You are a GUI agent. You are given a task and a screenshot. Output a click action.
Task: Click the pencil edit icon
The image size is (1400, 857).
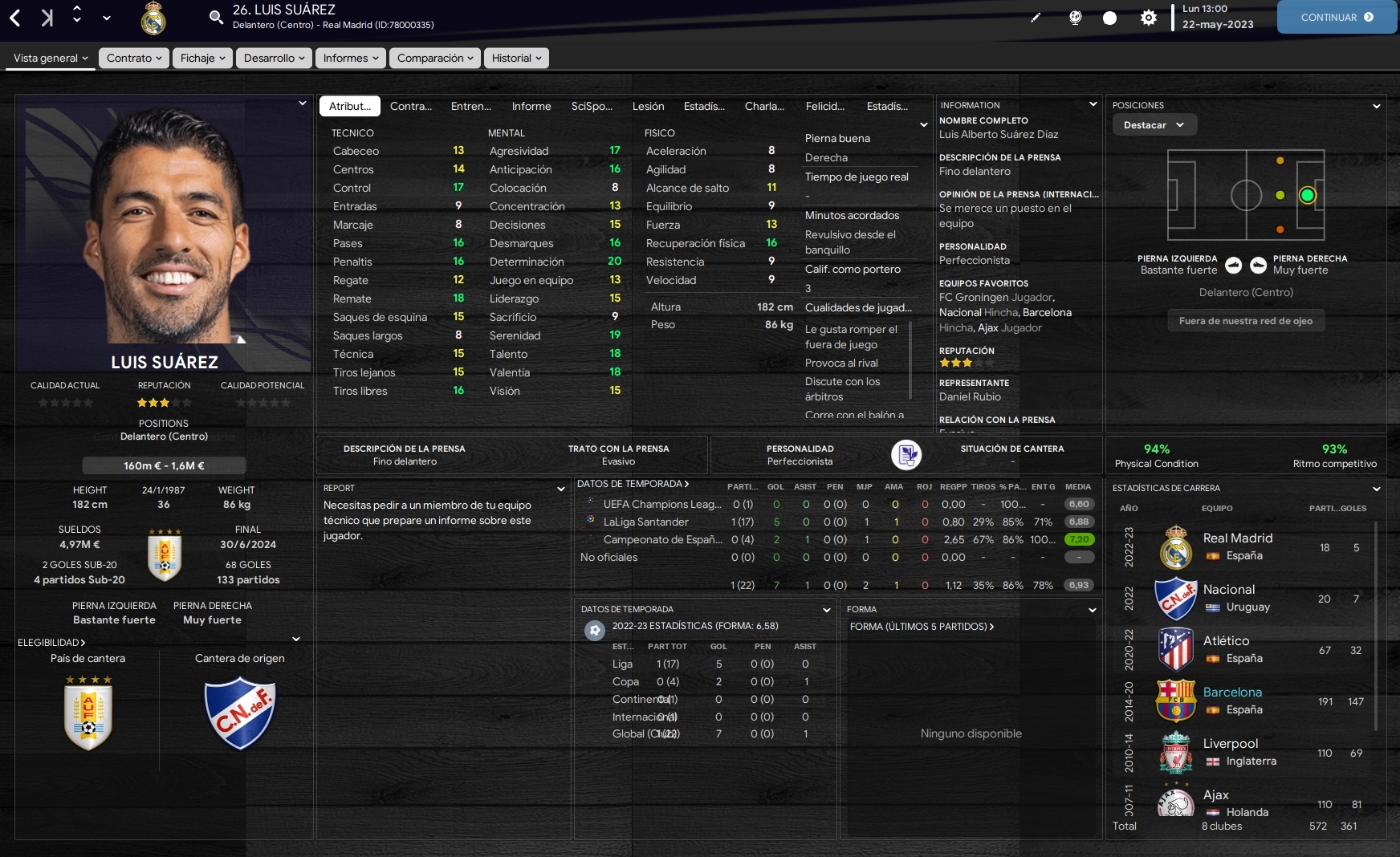click(1036, 18)
